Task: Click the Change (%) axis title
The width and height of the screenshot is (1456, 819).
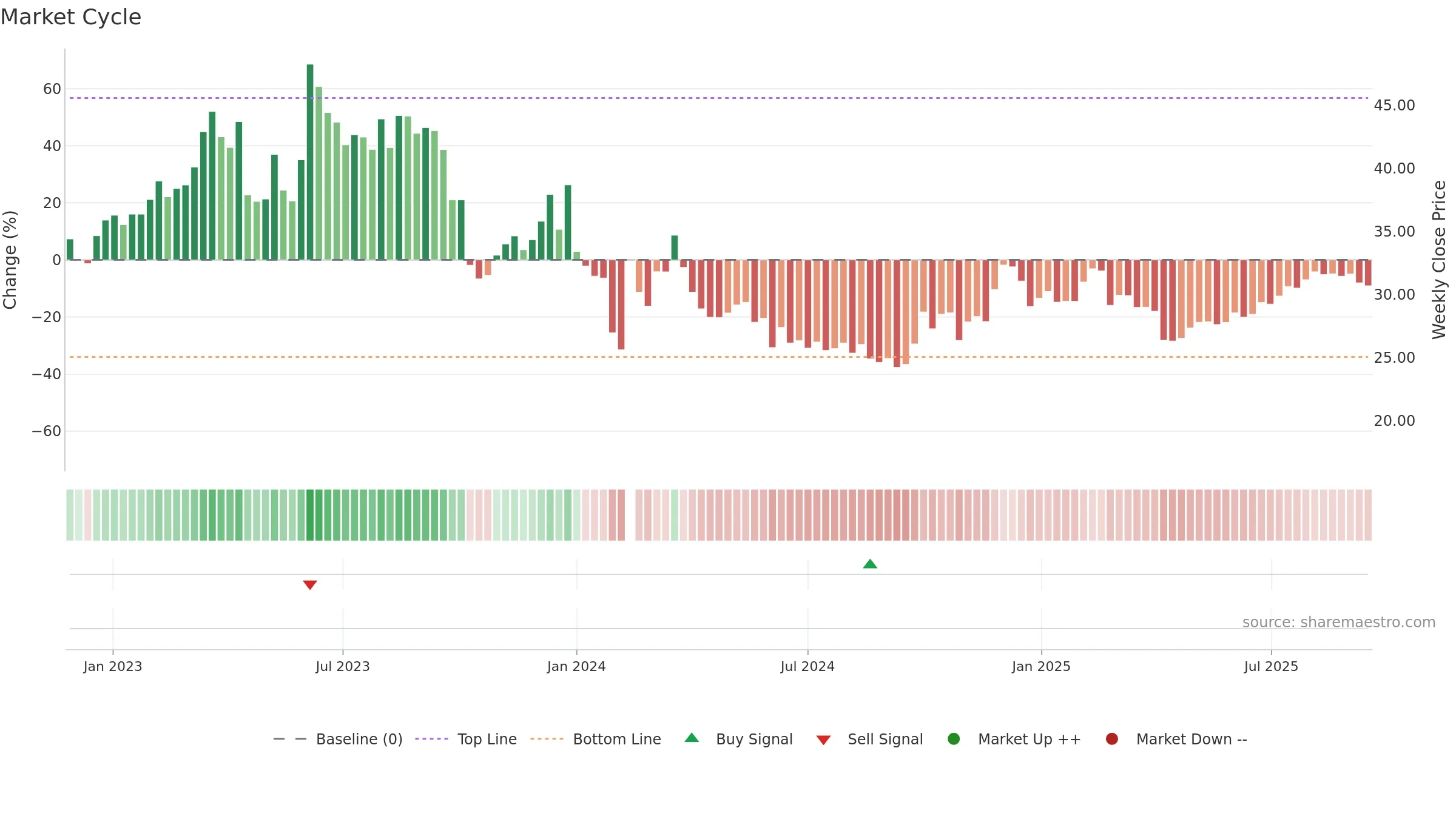Action: click(10, 260)
